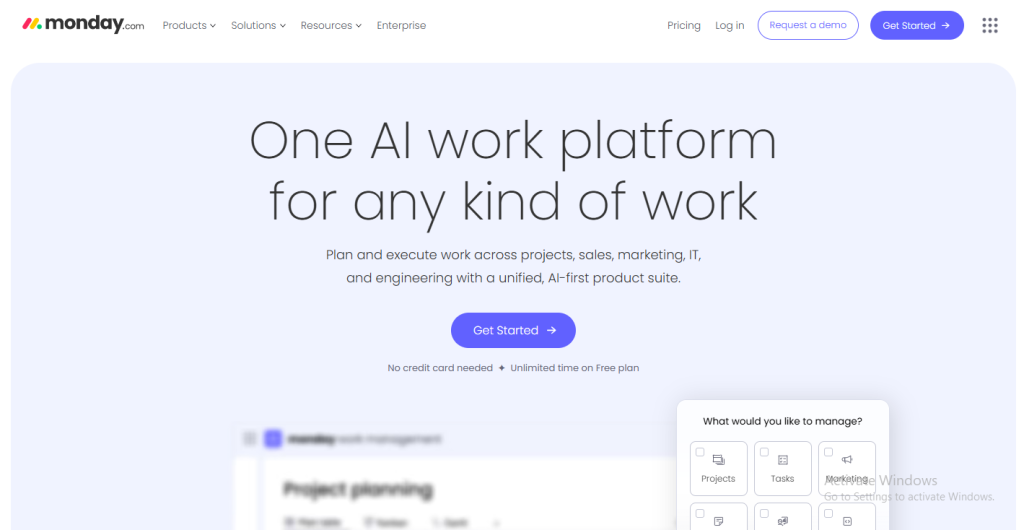Expand the Resources dropdown

(x=331, y=26)
